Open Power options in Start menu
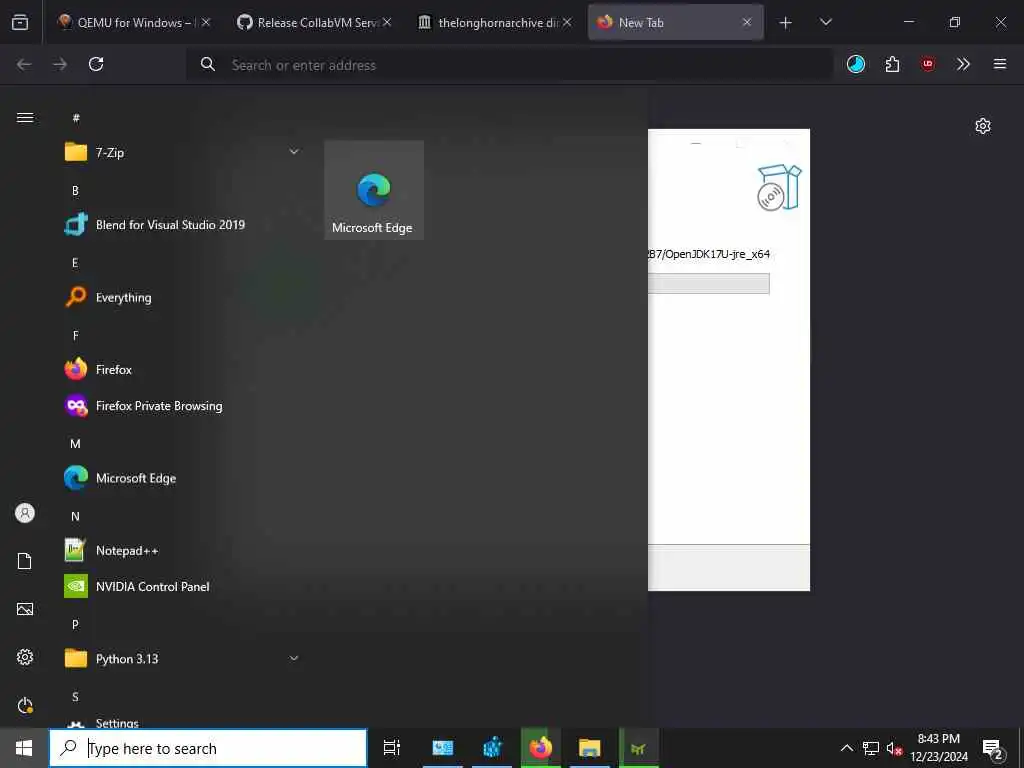 coord(25,705)
